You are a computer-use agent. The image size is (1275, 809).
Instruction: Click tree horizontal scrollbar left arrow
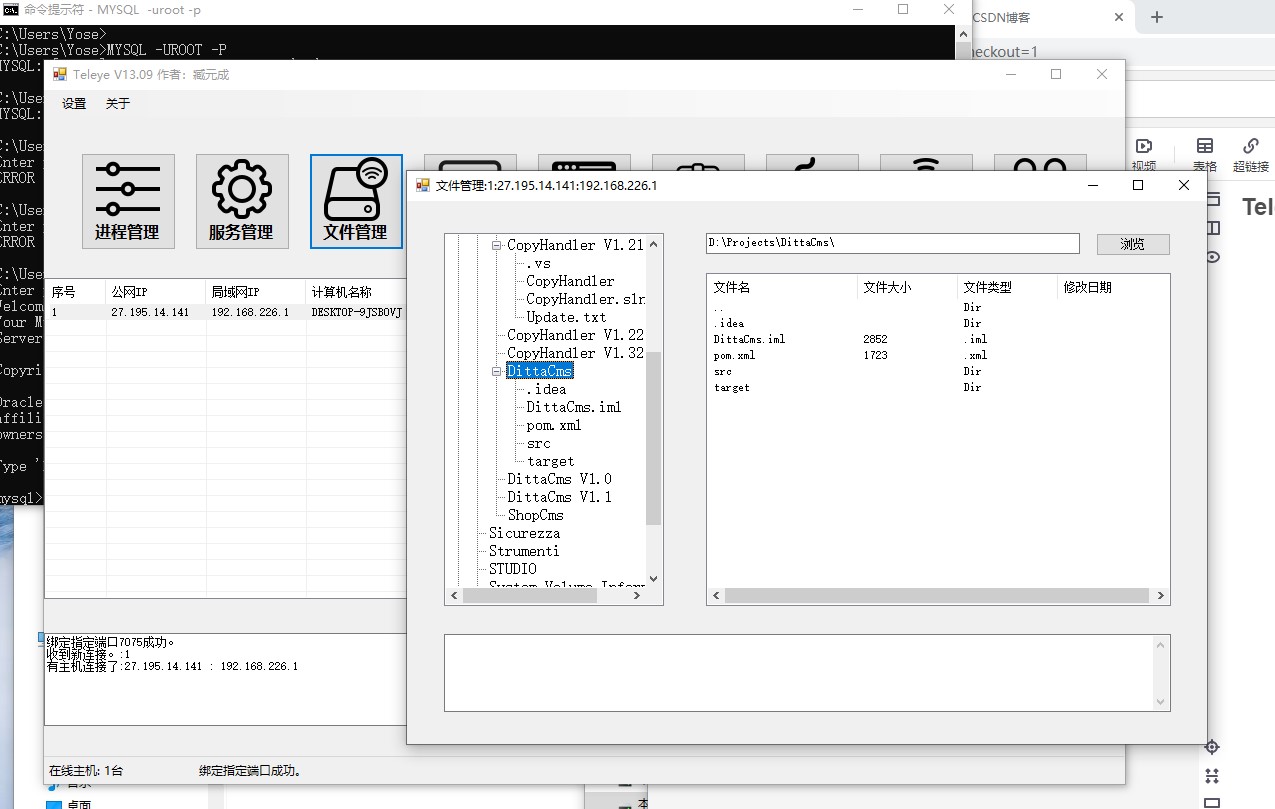pos(454,596)
